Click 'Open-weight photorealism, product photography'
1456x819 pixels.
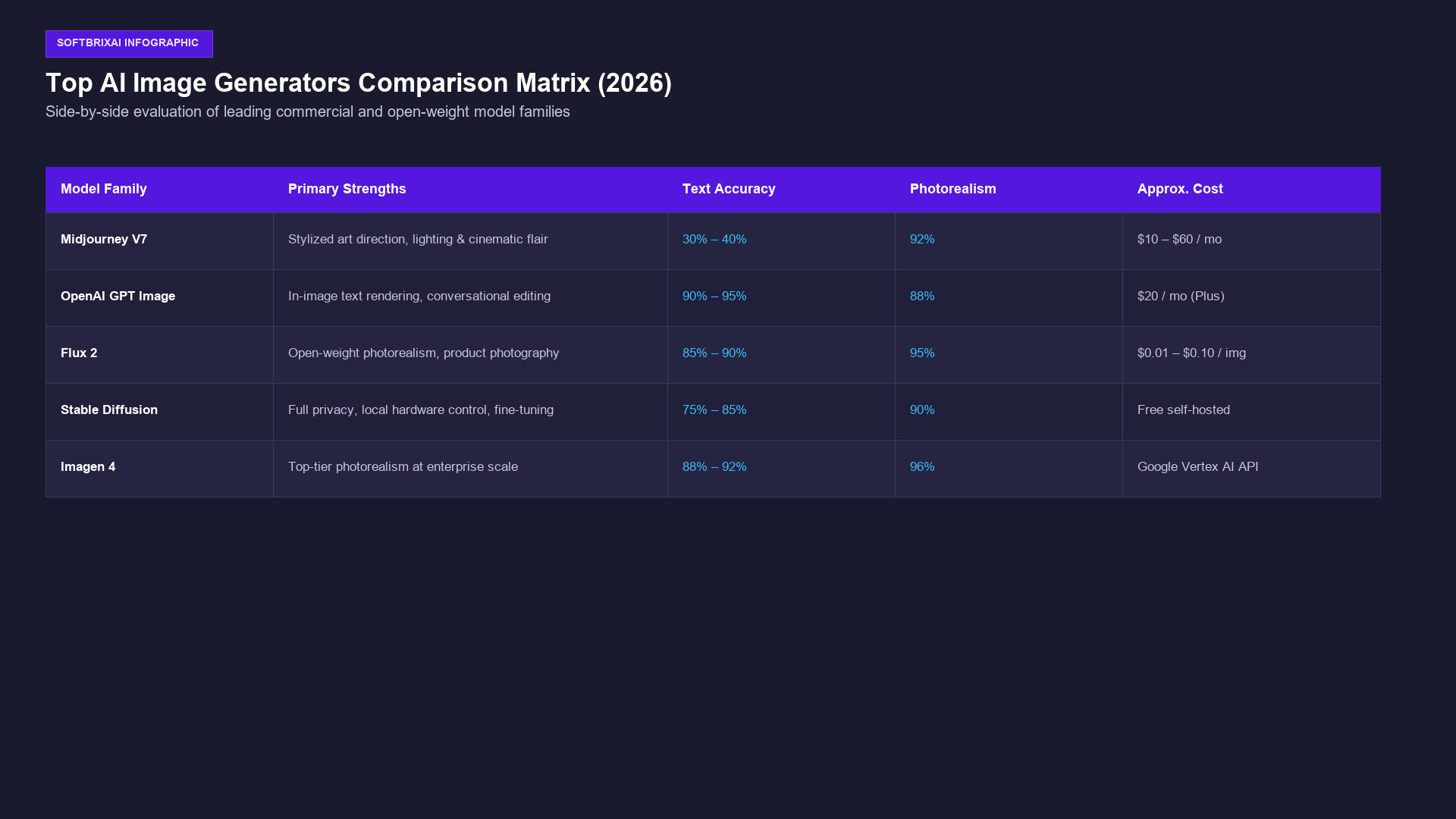(x=424, y=353)
